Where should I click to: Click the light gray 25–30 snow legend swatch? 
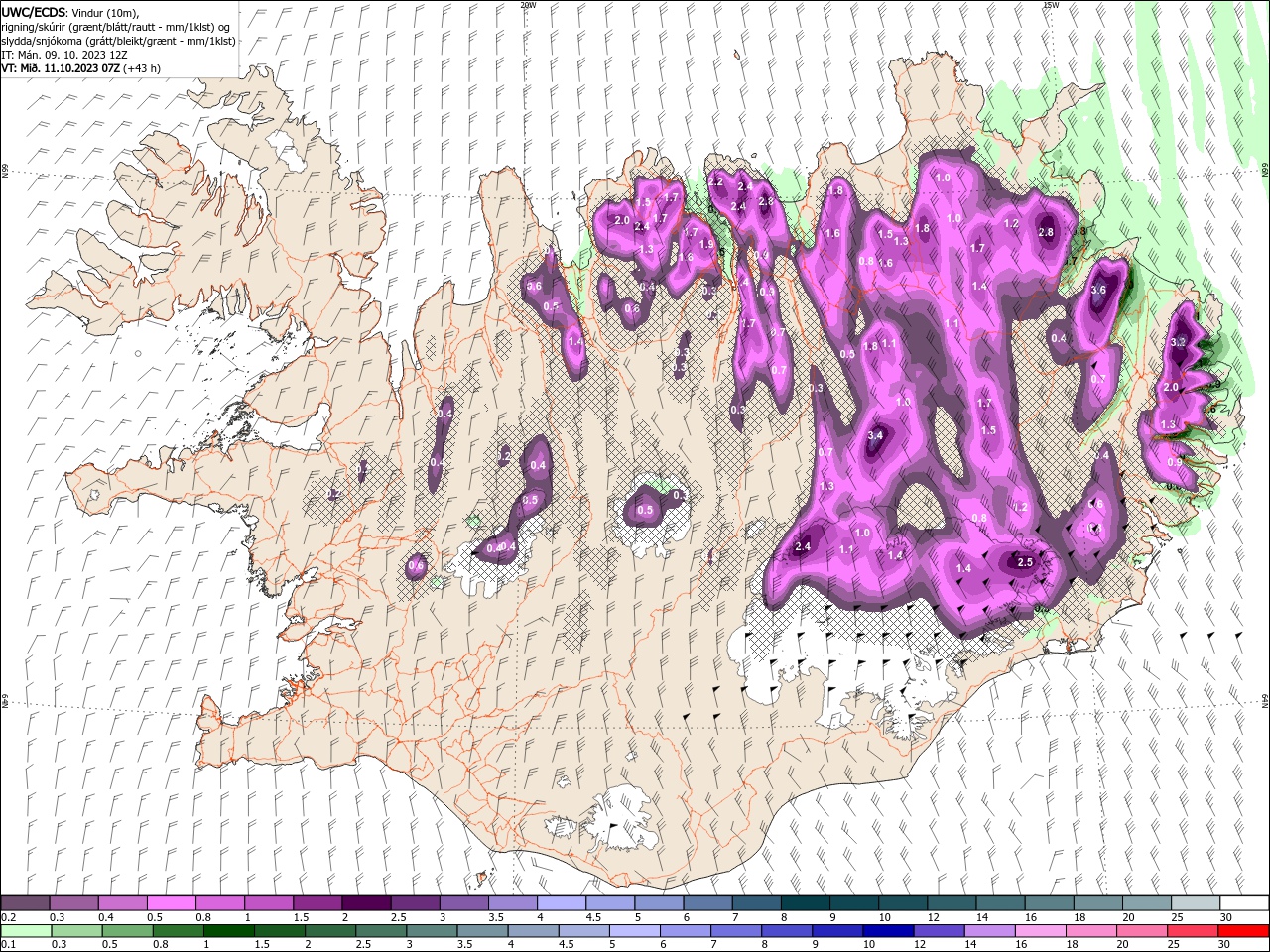coord(1197,903)
